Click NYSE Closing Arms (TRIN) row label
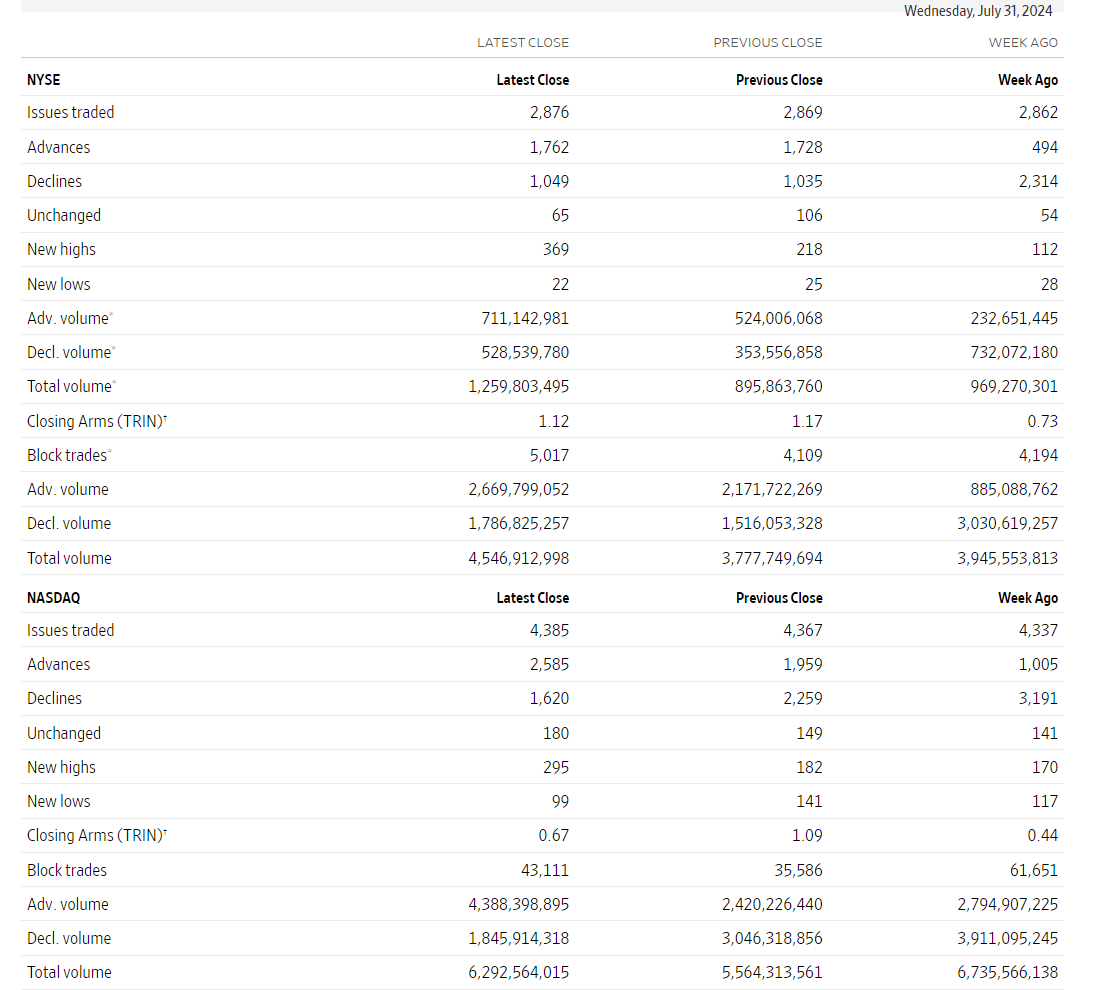 click(x=97, y=422)
